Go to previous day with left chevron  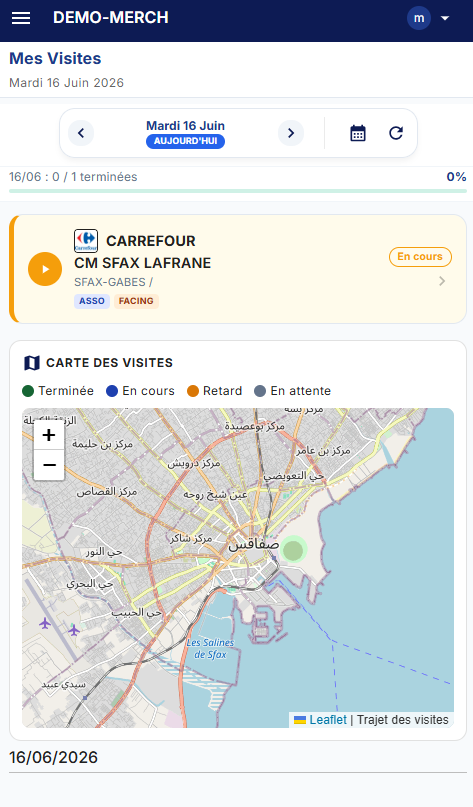point(81,133)
